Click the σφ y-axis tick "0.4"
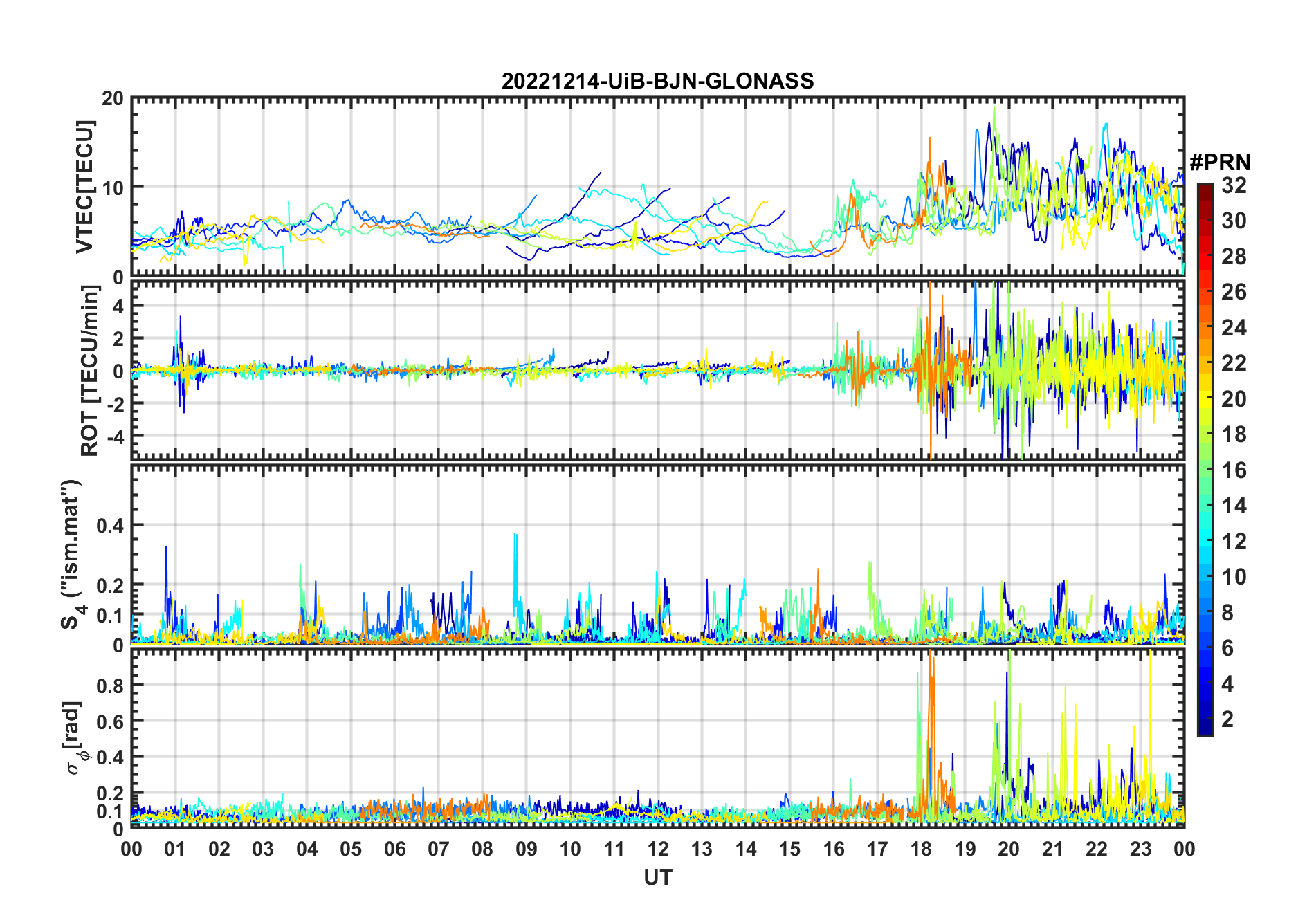 coord(110,757)
